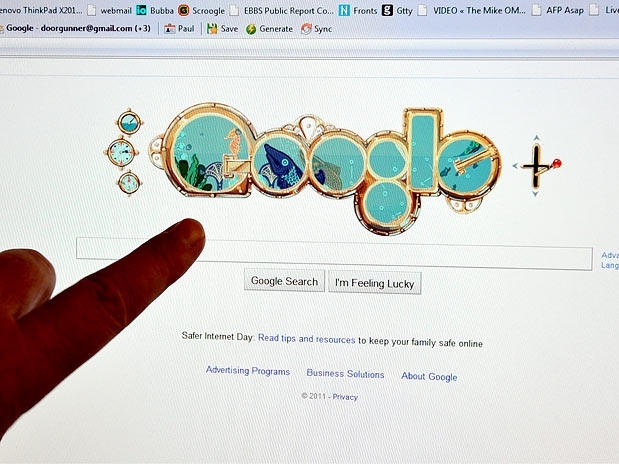Image resolution: width=619 pixels, height=464 pixels.
Task: Open the AFP Asap bookmark
Action: point(558,10)
